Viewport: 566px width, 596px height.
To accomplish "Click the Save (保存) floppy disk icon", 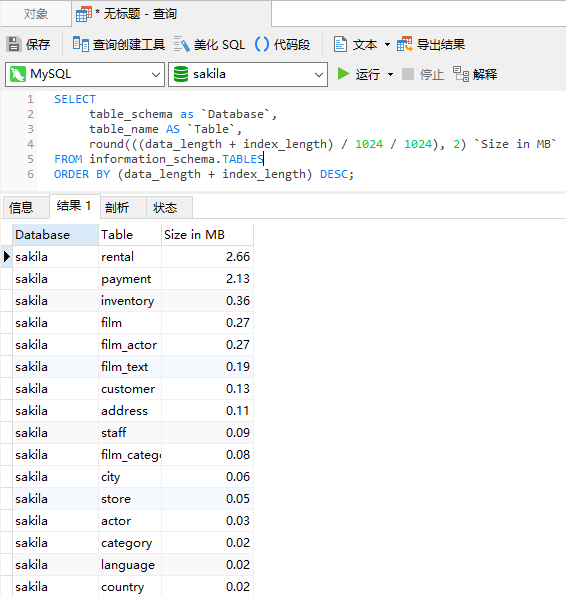I will pos(14,44).
